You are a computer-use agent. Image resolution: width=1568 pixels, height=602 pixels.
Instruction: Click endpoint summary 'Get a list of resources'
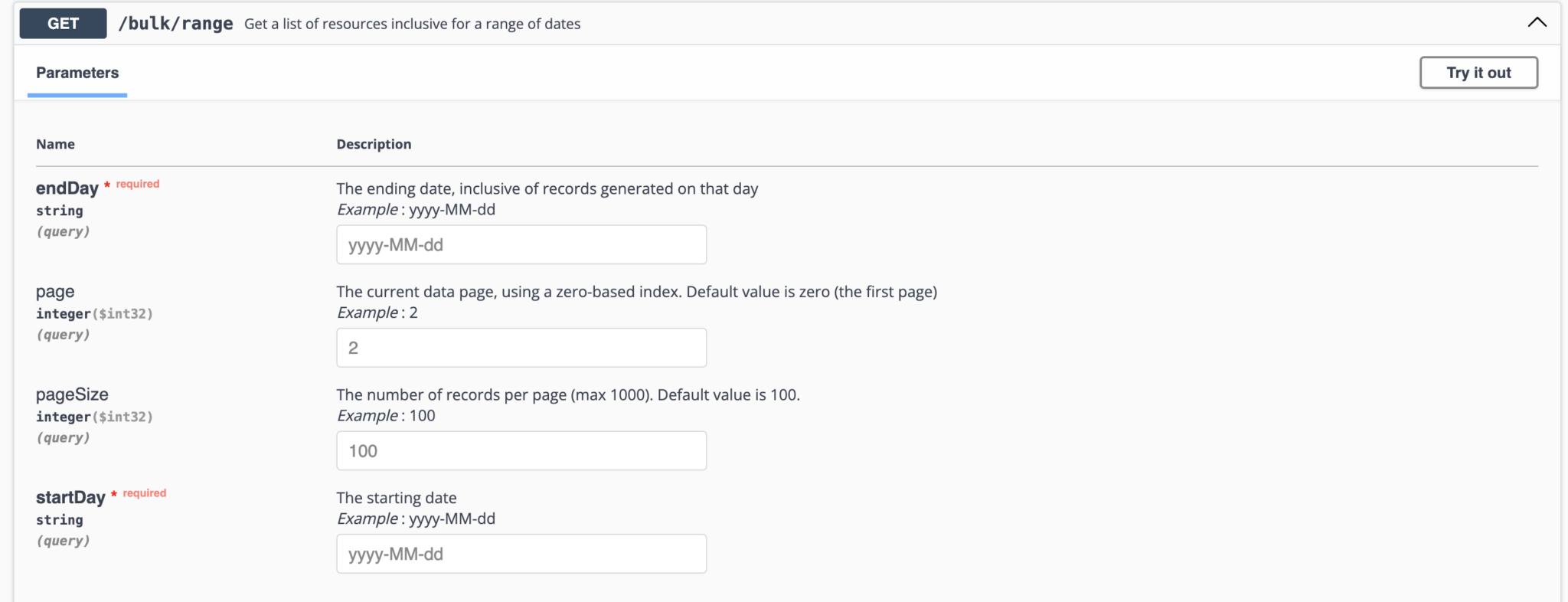pos(412,24)
